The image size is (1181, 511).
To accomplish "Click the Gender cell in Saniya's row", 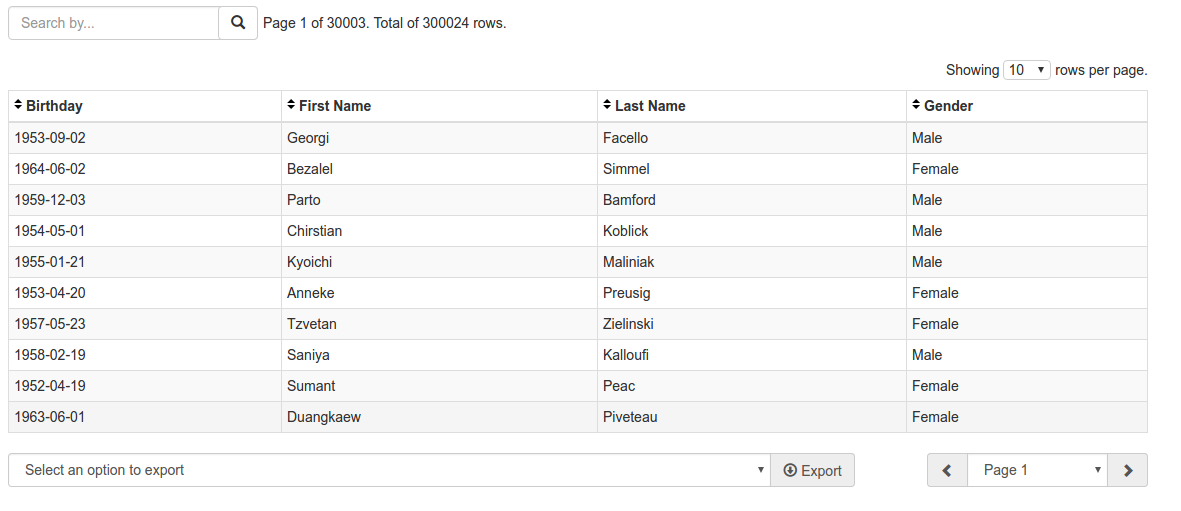I will coord(927,355).
